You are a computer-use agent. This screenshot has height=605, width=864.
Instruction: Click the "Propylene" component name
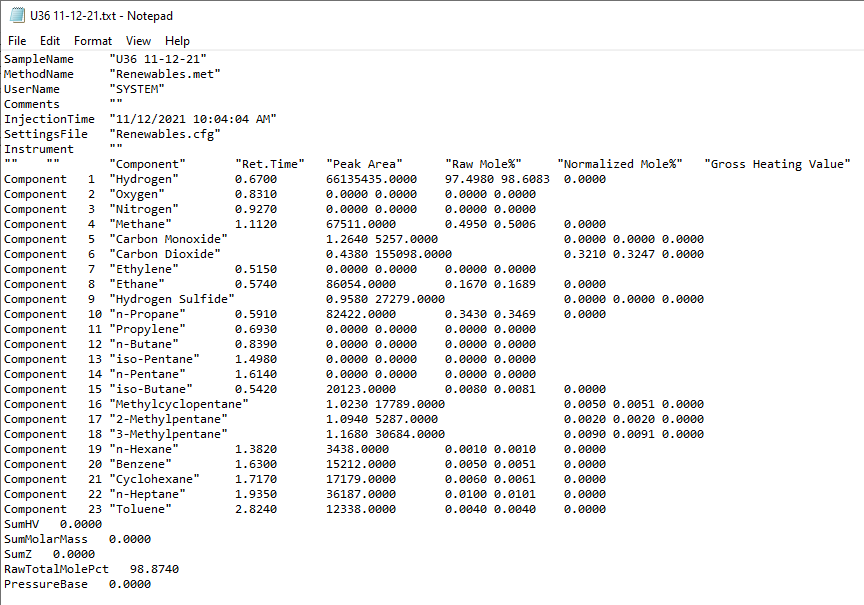[147, 329]
